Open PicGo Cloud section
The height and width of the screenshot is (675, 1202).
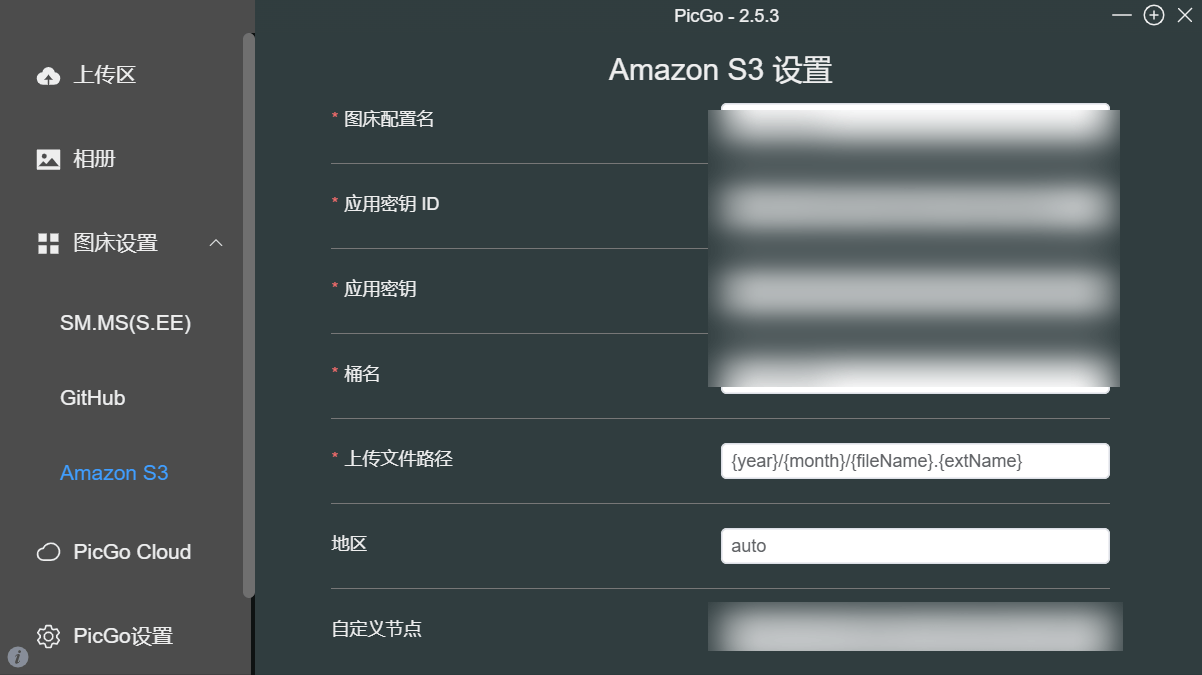132,552
